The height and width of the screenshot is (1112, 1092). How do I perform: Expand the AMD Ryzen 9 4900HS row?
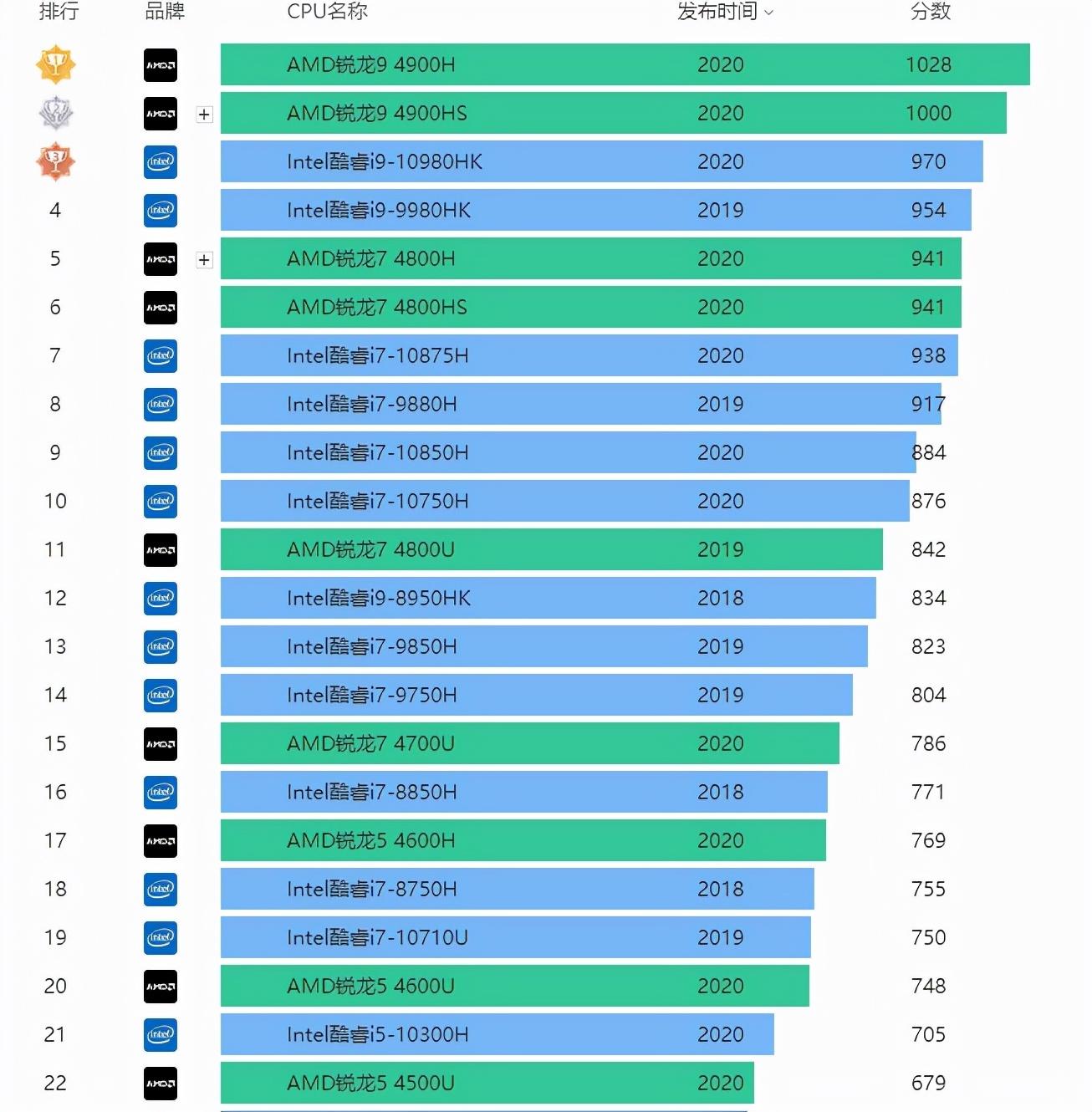coord(204,115)
